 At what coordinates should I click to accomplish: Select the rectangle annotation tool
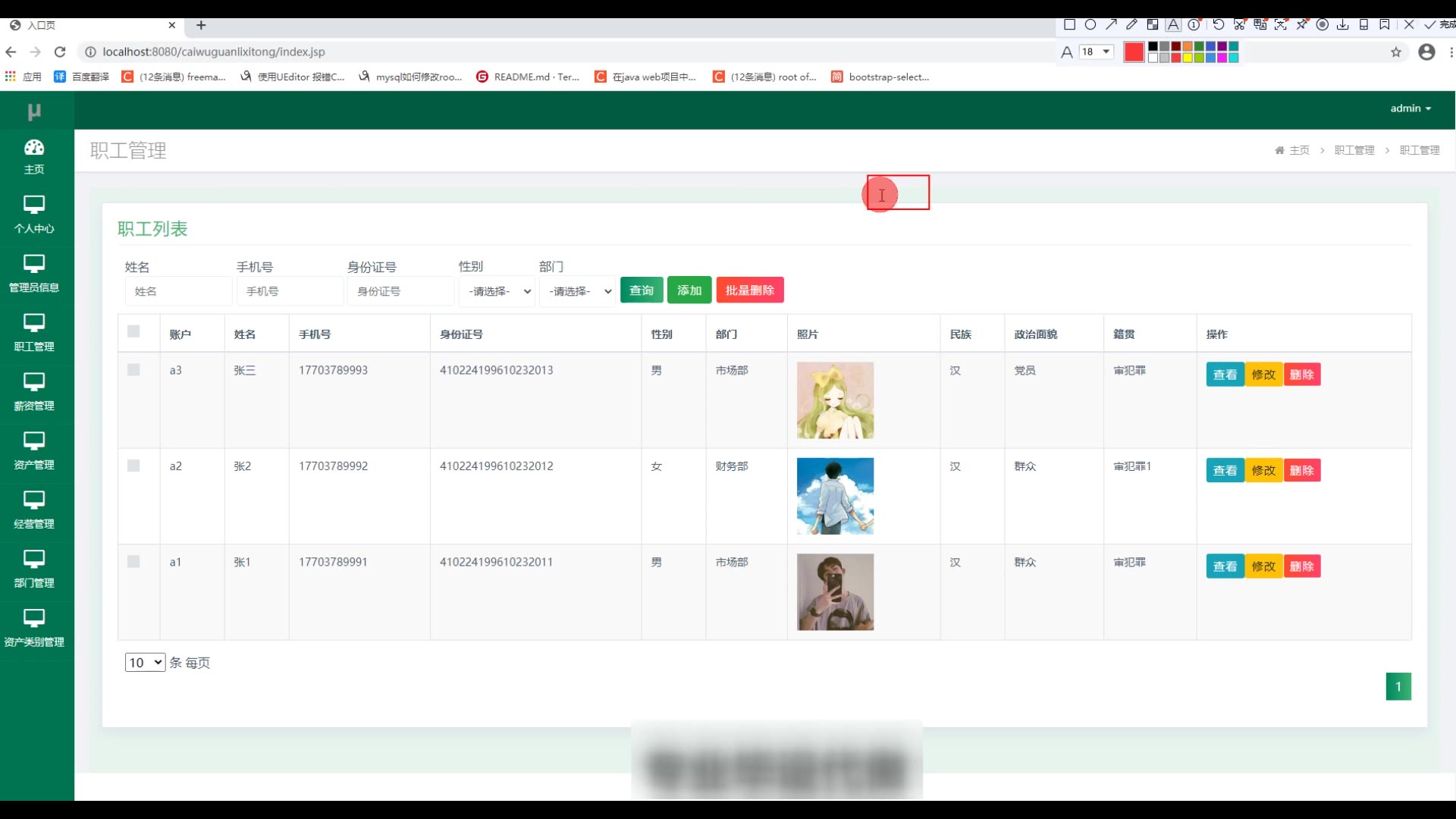click(x=1069, y=24)
